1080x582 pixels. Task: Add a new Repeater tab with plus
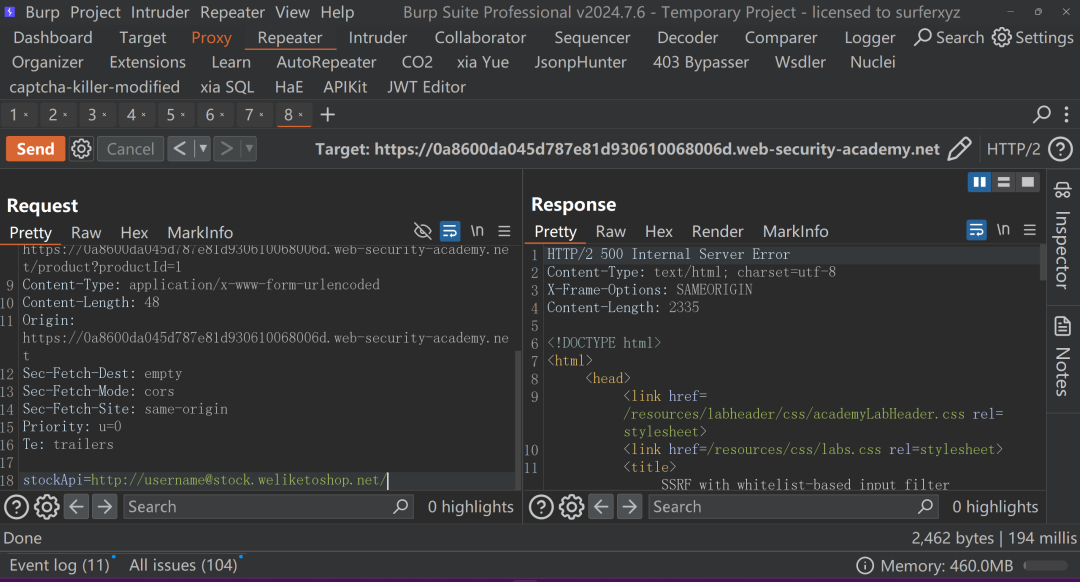pyautogui.click(x=328, y=115)
